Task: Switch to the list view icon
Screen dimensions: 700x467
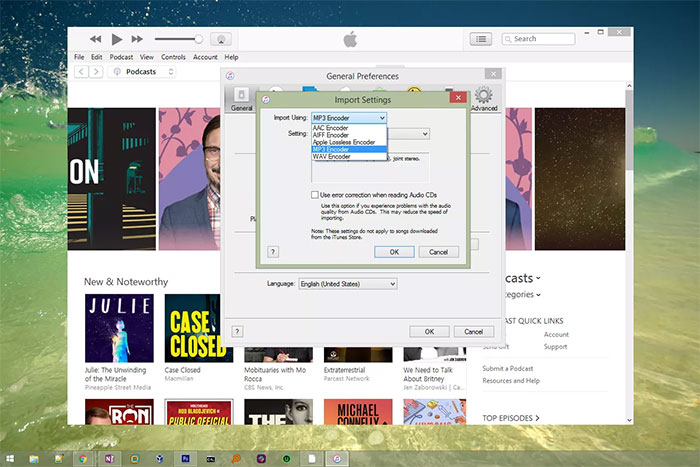Action: coord(481,39)
